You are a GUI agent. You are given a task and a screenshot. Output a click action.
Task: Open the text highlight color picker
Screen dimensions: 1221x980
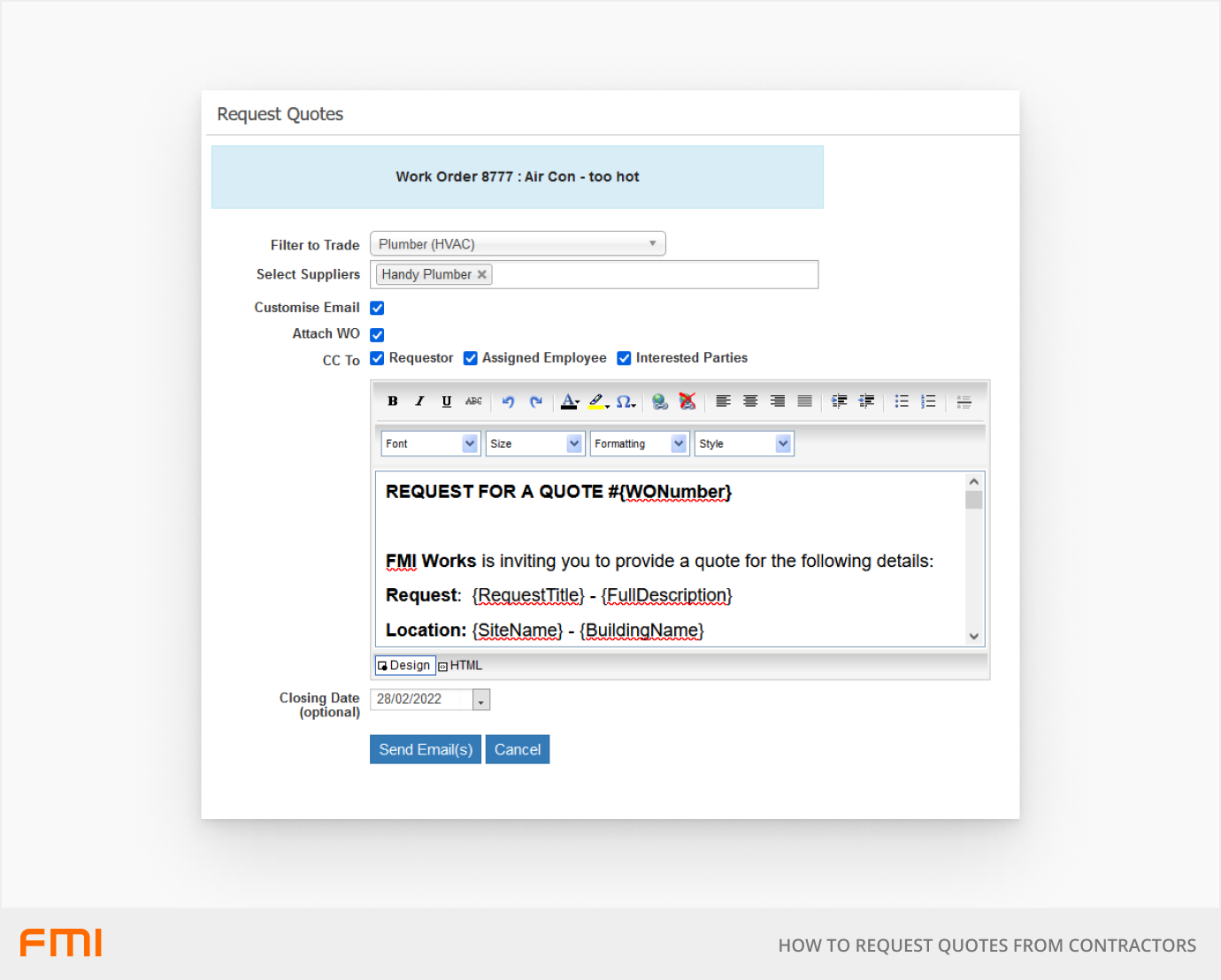tap(598, 402)
